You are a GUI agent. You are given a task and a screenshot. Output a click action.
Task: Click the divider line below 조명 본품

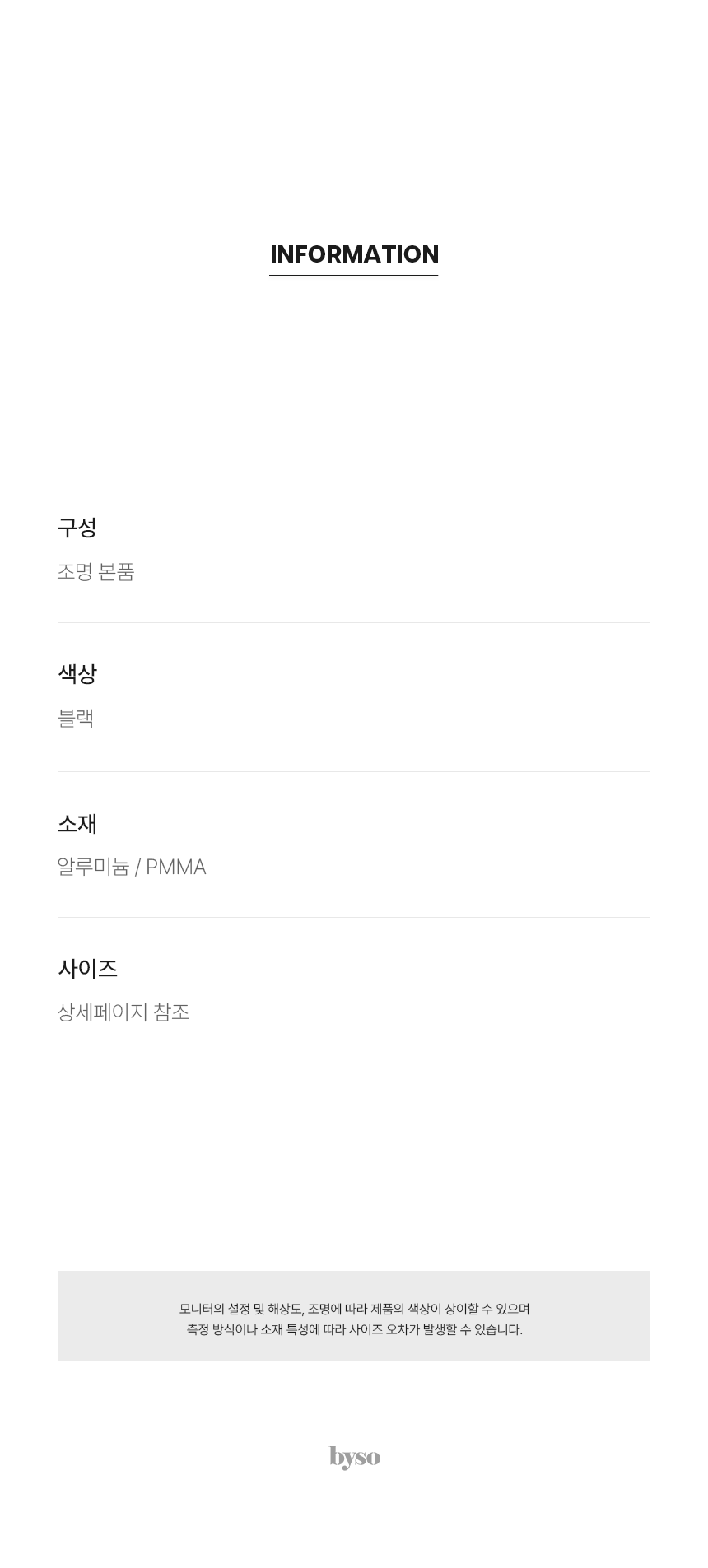pos(354,622)
